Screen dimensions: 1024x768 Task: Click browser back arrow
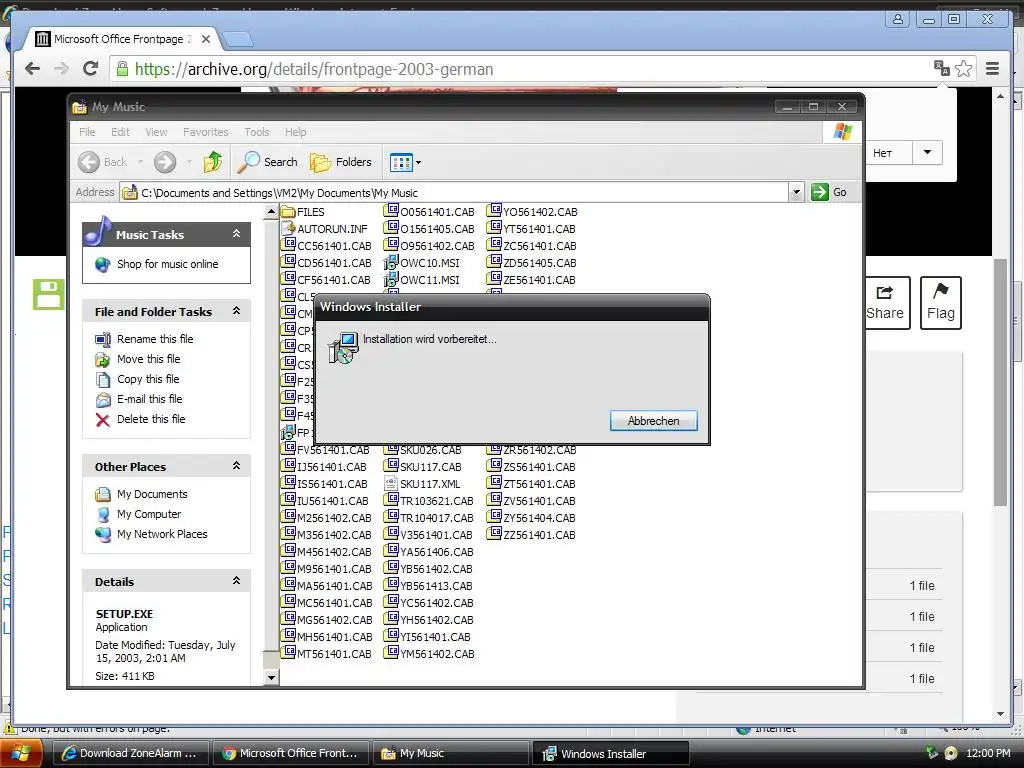(x=32, y=69)
